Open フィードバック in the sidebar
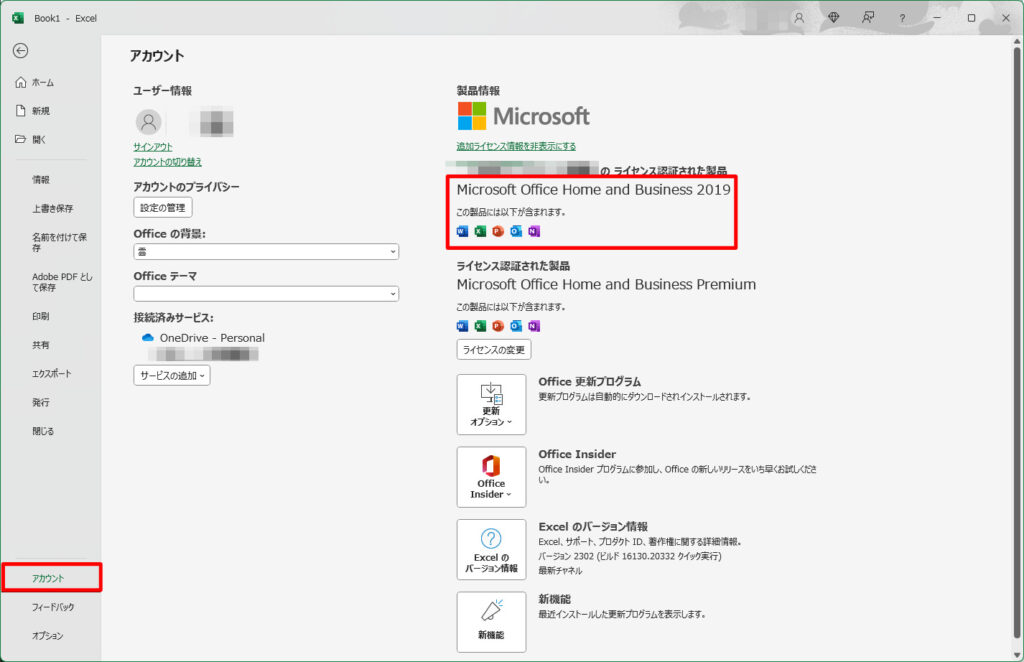This screenshot has height=662, width=1024. [x=53, y=607]
